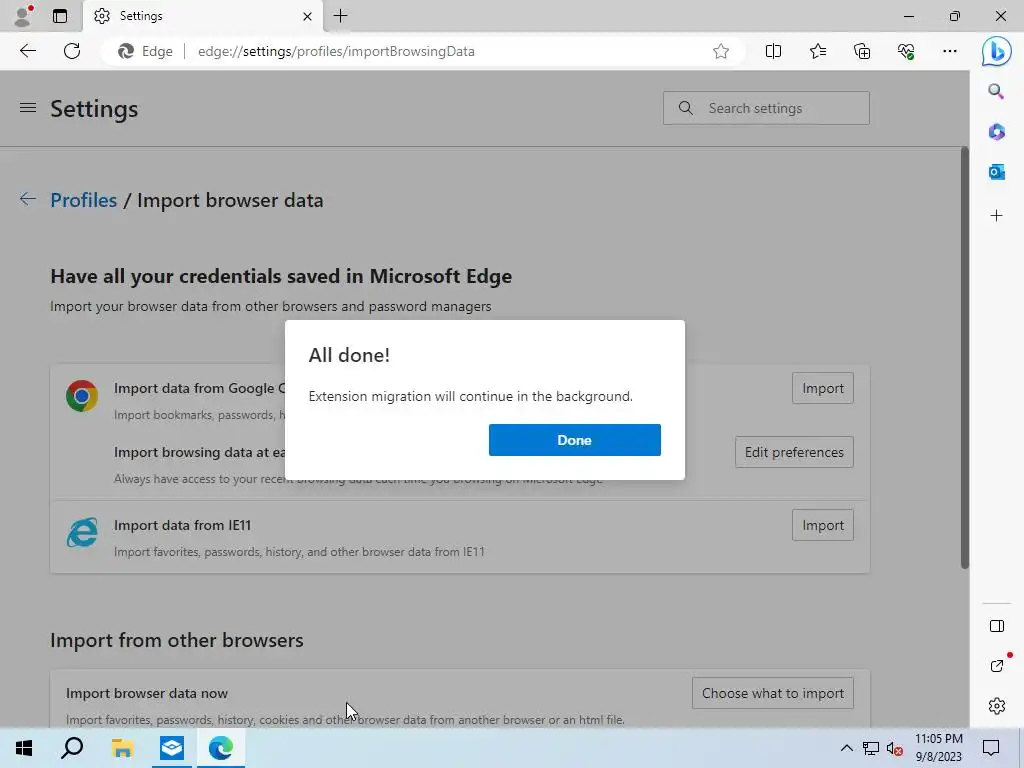Open split screen icon

[773, 51]
